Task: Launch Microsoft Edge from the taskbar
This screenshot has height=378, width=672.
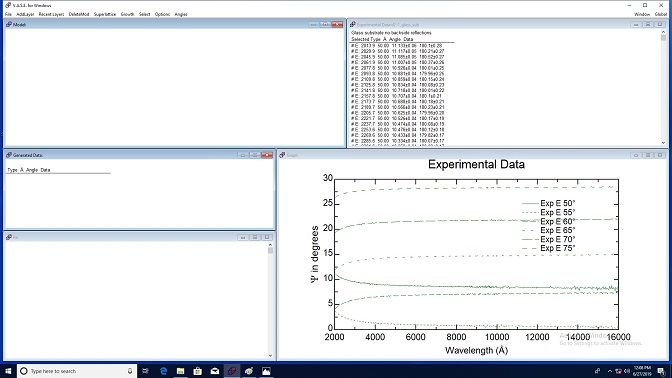Action: [x=163, y=371]
